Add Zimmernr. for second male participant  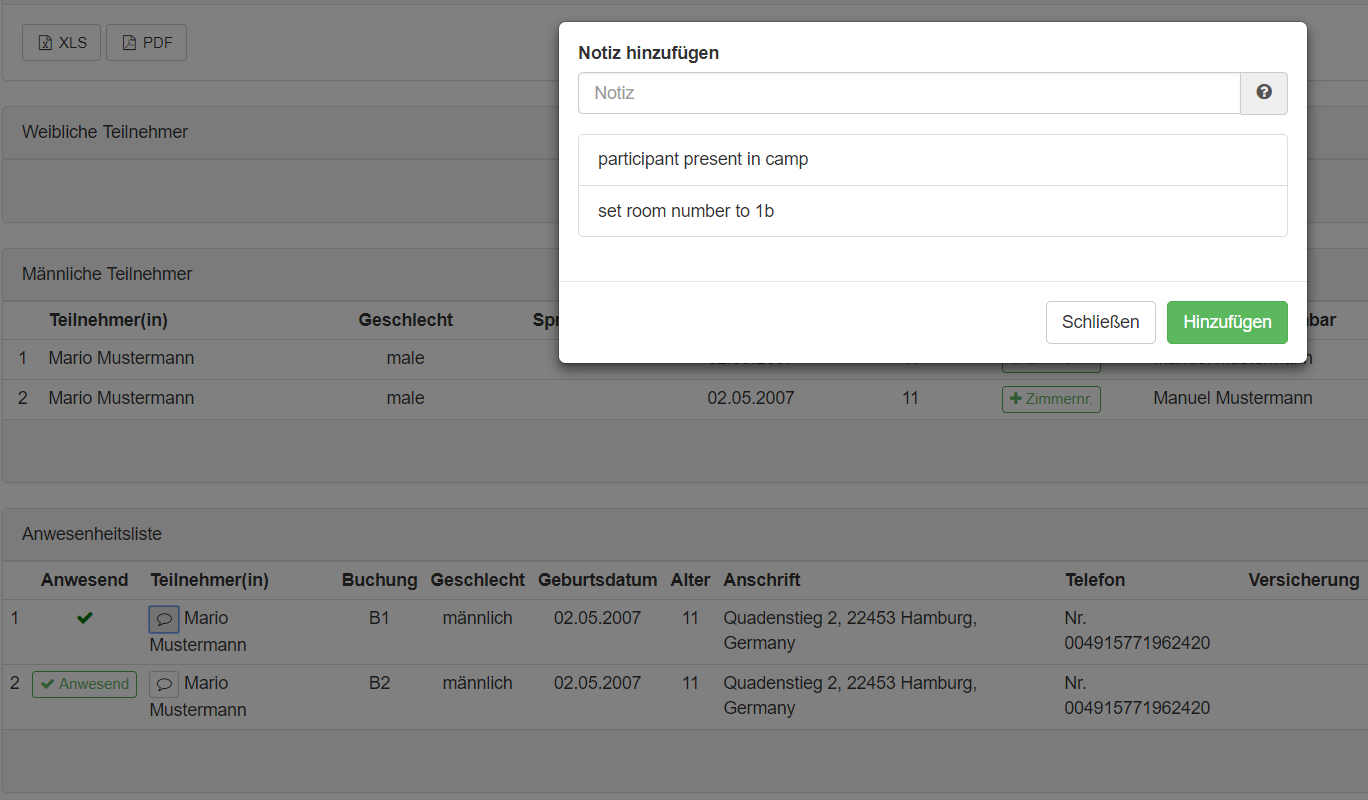click(x=1051, y=399)
